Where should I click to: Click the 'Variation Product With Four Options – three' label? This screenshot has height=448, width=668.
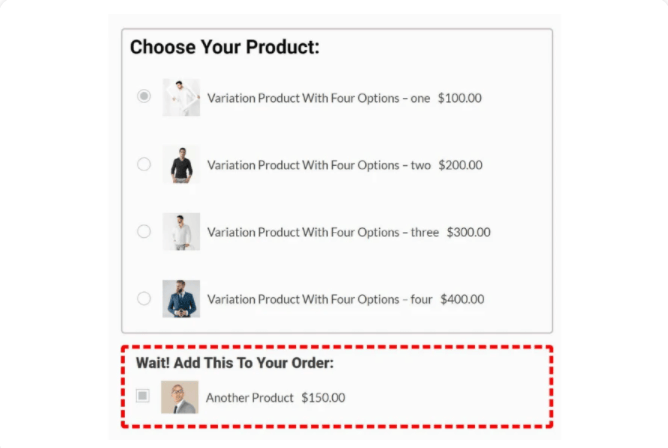pos(322,232)
